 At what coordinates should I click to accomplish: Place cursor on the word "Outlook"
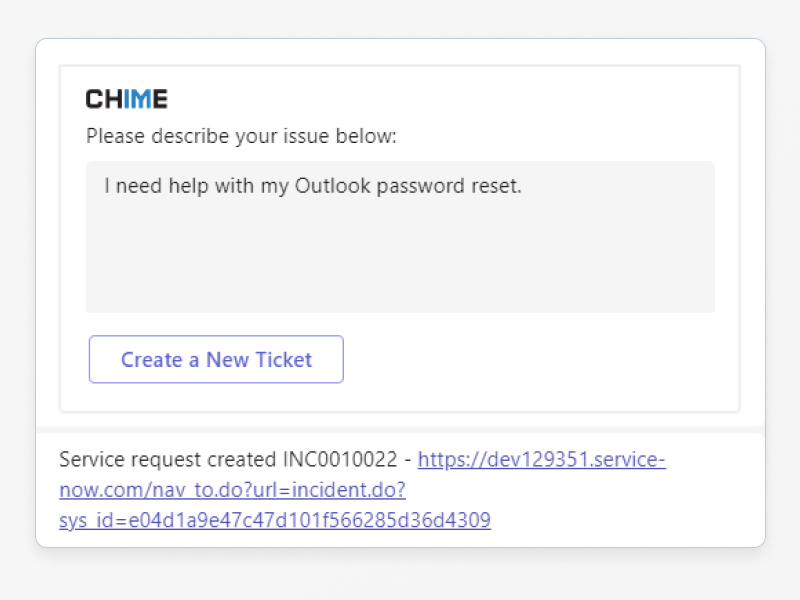click(x=332, y=186)
